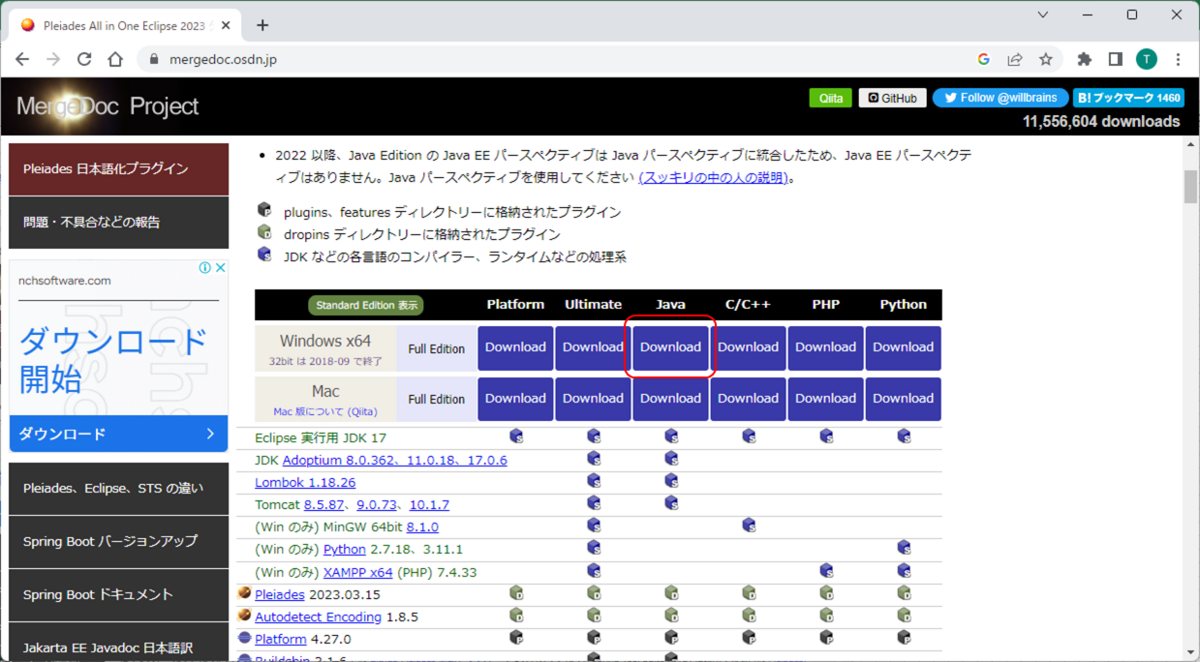Image resolution: width=1200 pixels, height=662 pixels.
Task: Open the Qiita button
Action: (x=831, y=98)
